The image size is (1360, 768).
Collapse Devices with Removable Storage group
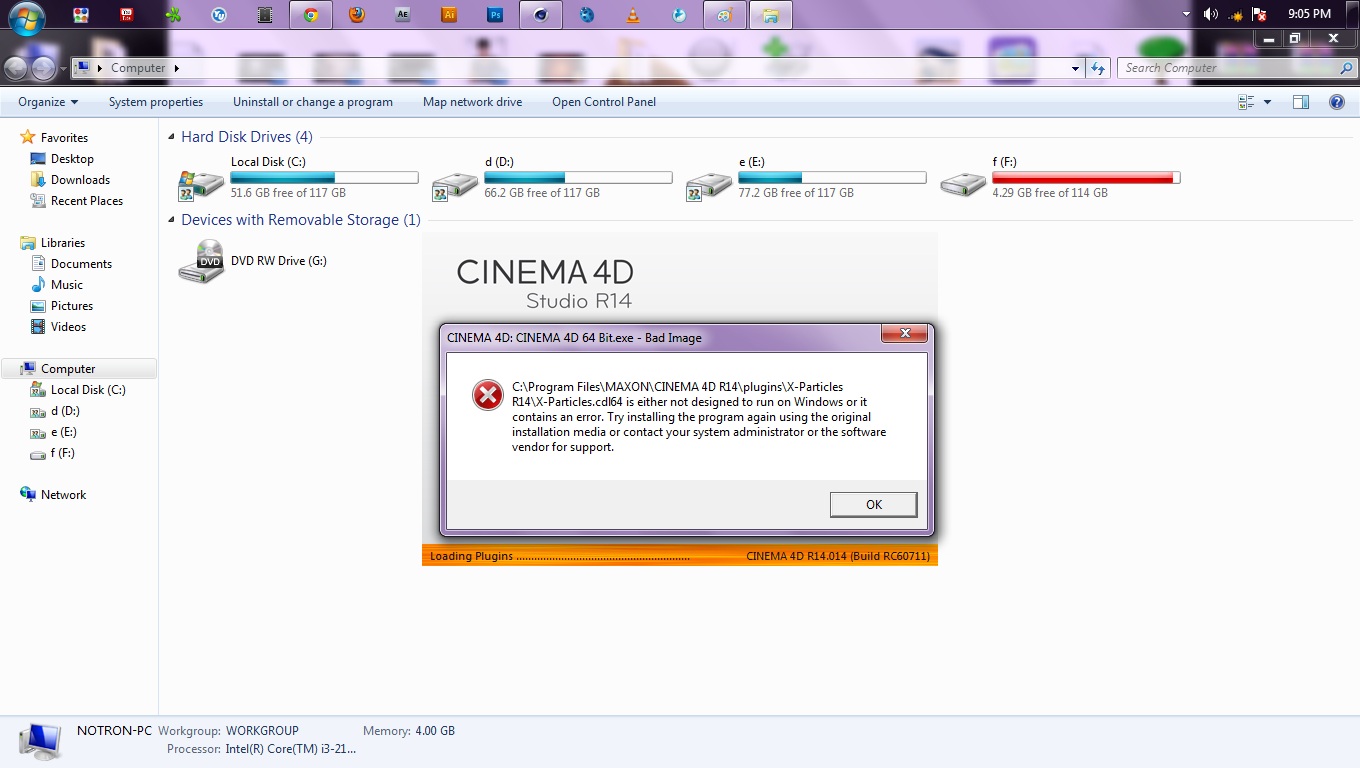point(171,221)
